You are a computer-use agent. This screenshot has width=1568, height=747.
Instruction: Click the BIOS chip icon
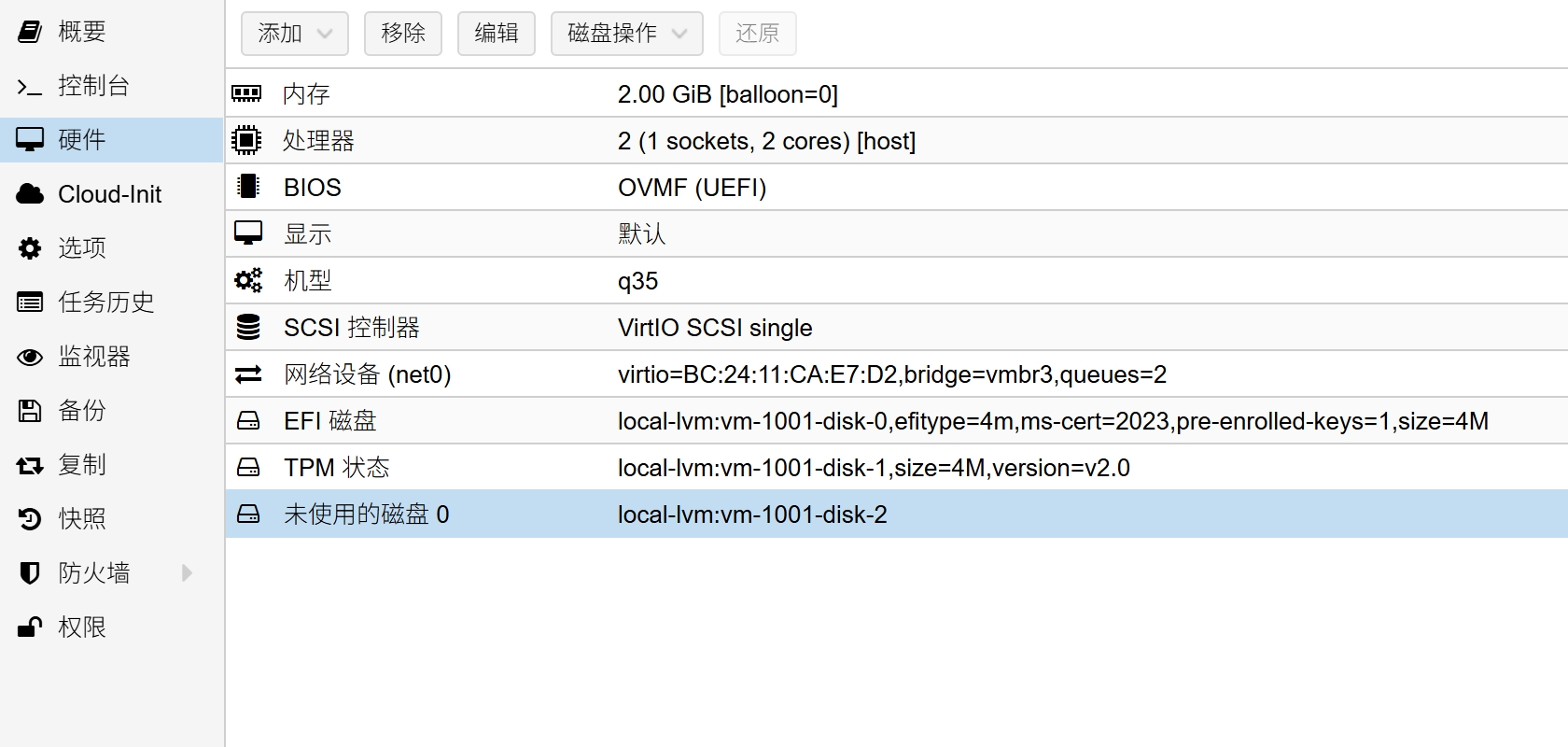pos(247,187)
